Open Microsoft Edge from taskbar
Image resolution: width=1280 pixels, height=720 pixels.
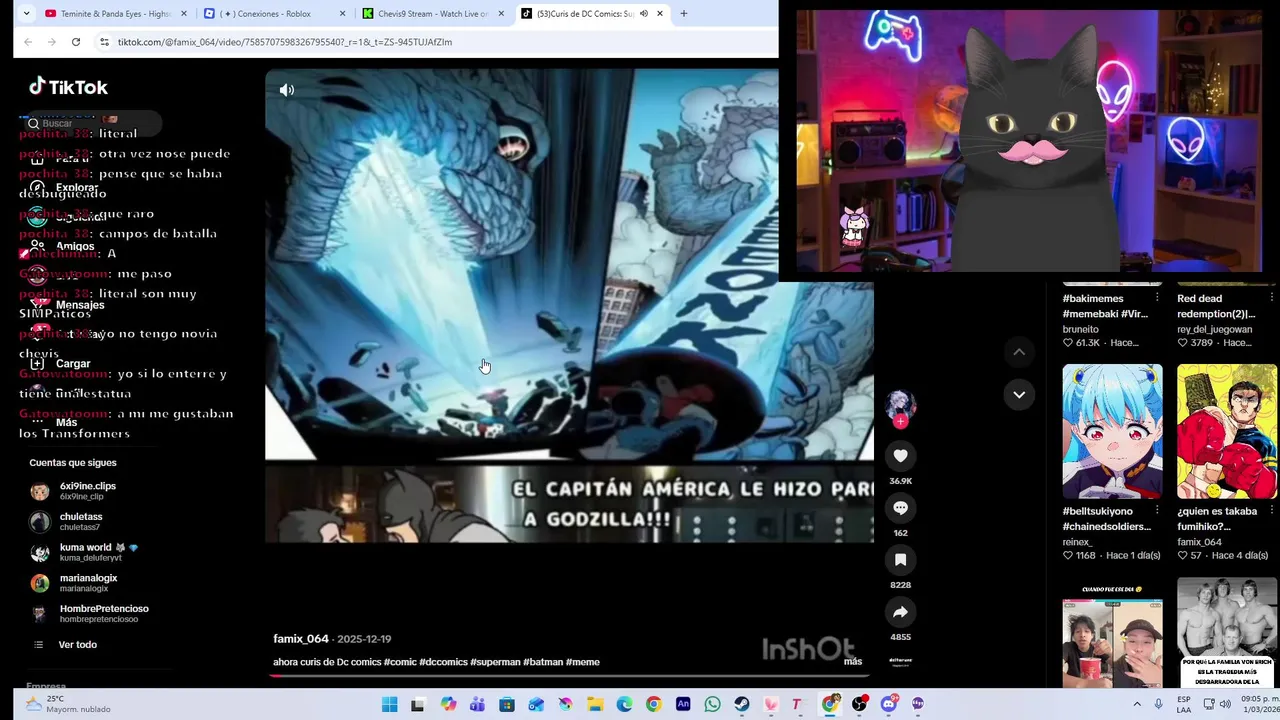[x=624, y=705]
